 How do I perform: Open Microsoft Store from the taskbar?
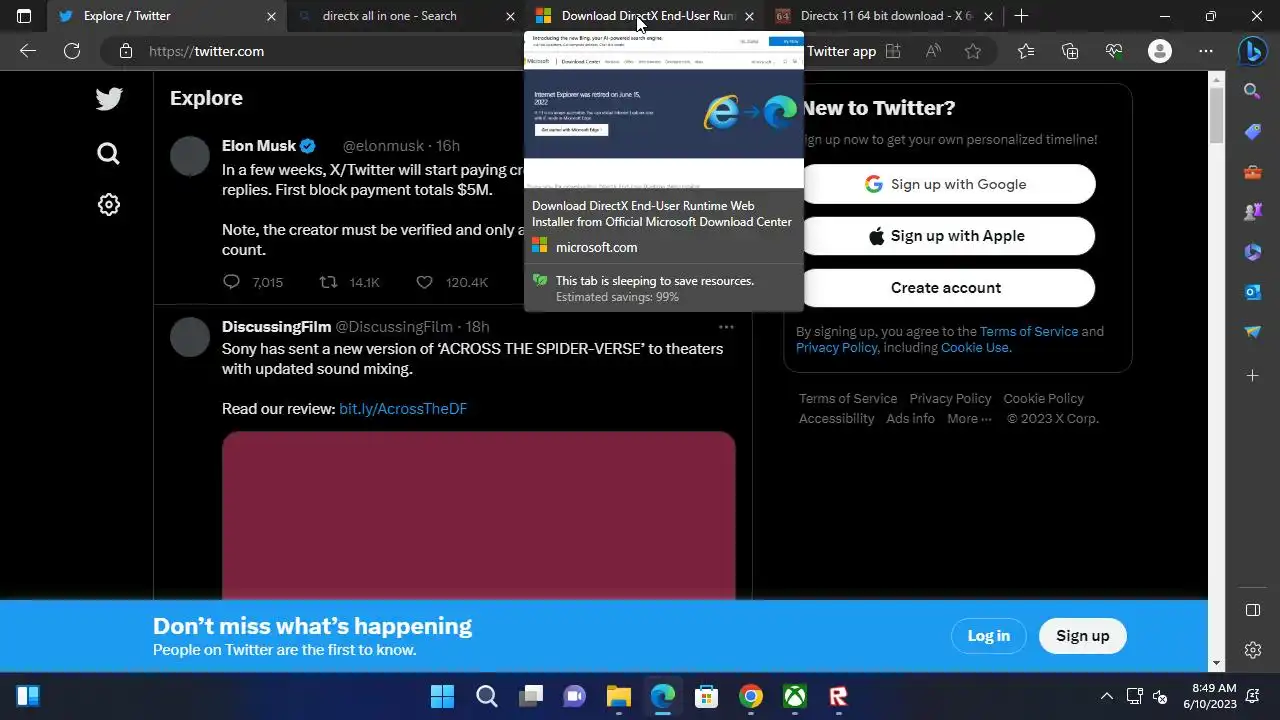707,696
